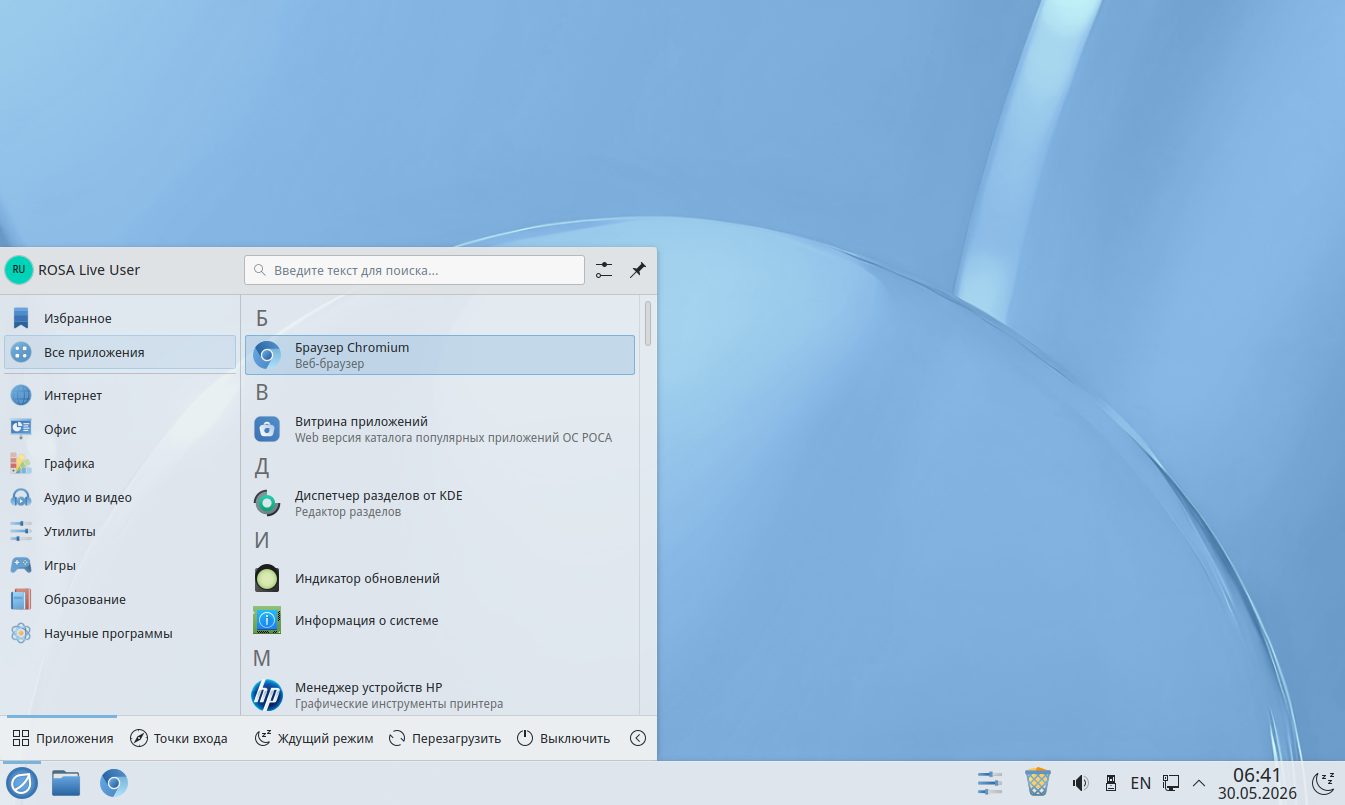Open system settings sliders tray icon
The height and width of the screenshot is (805, 1345).
990,782
